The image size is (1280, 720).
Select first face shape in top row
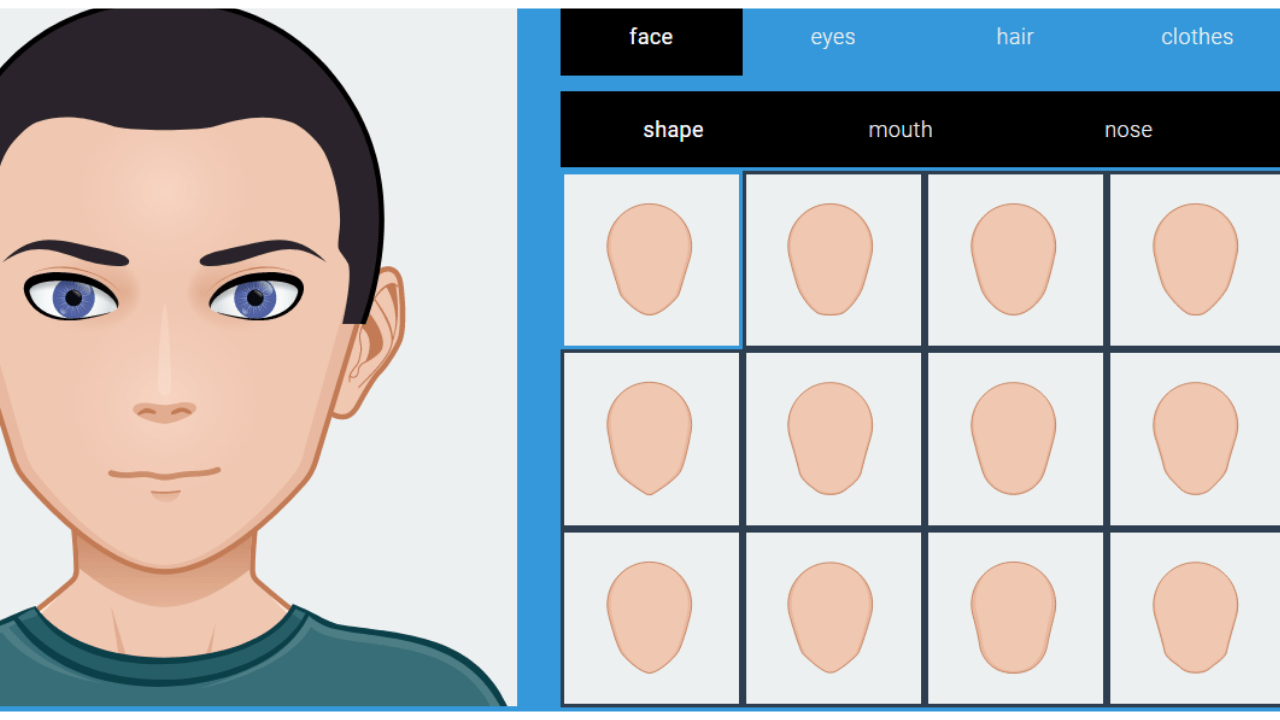point(650,260)
